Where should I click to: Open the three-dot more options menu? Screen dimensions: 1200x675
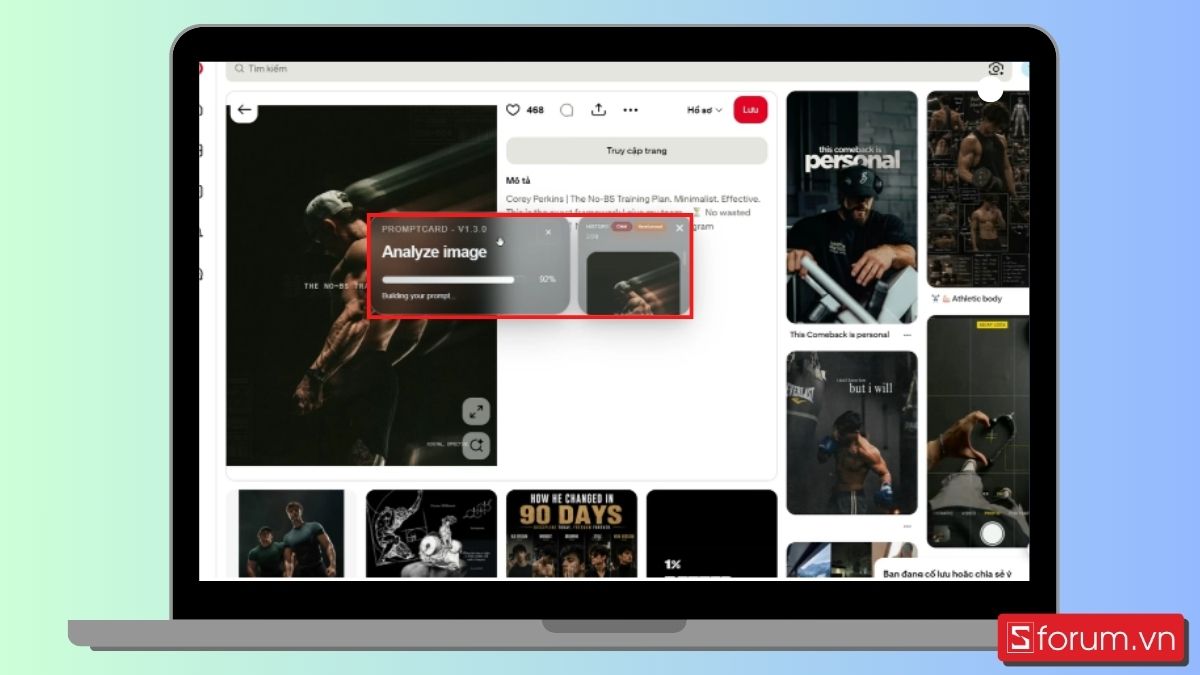pyautogui.click(x=631, y=110)
